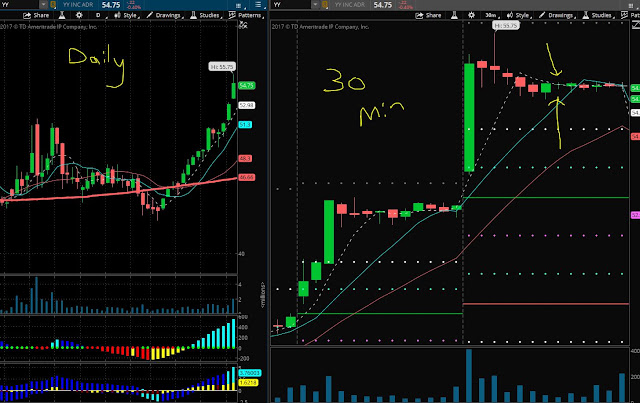The width and height of the screenshot is (640, 403).
Task: Open the grid layout icon in the left chart header
Action: 238,5
